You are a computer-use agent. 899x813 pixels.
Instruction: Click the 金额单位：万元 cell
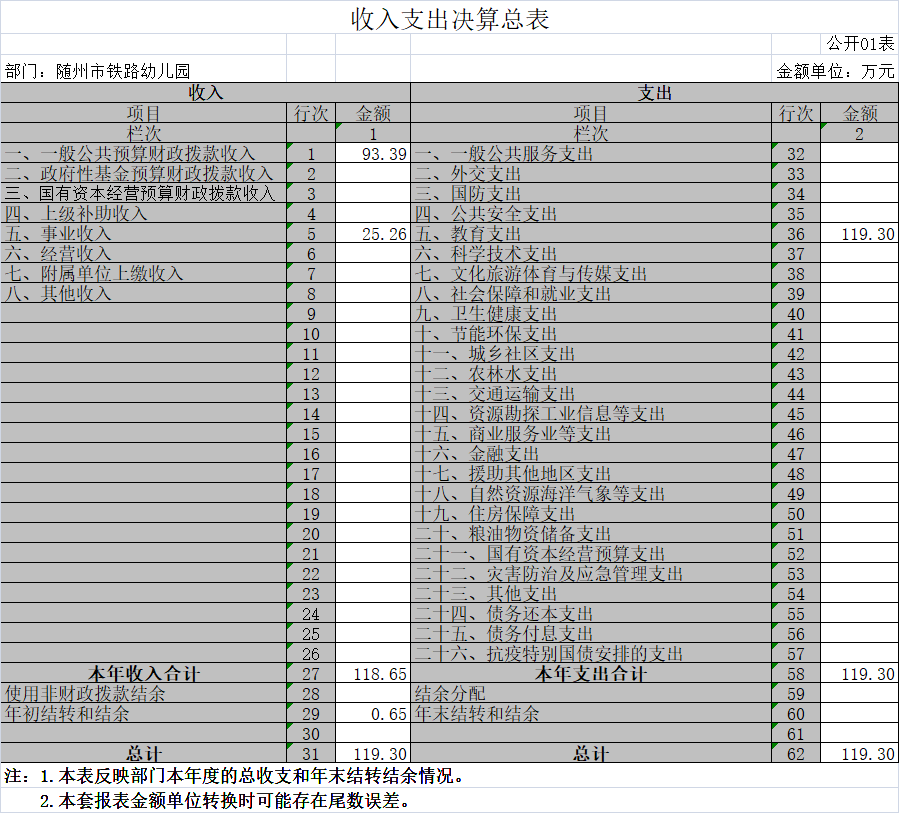point(835,71)
